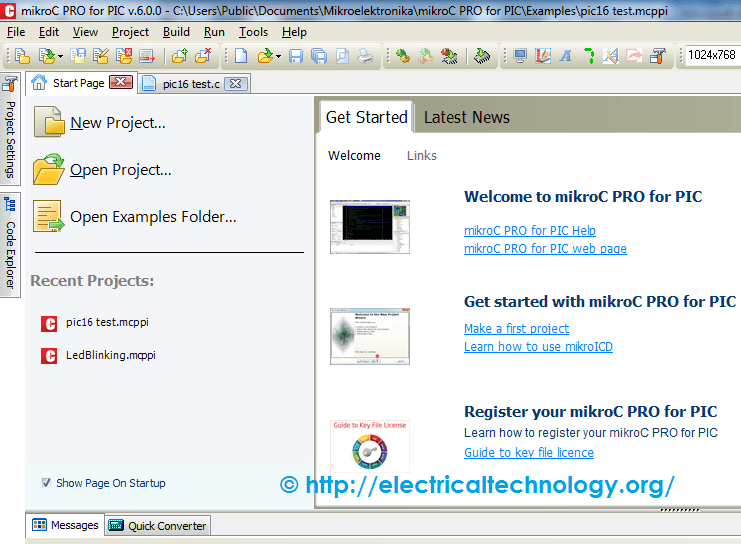Screen dimensions: 741x544
Task: Click the Build gears icon
Action: [403, 56]
